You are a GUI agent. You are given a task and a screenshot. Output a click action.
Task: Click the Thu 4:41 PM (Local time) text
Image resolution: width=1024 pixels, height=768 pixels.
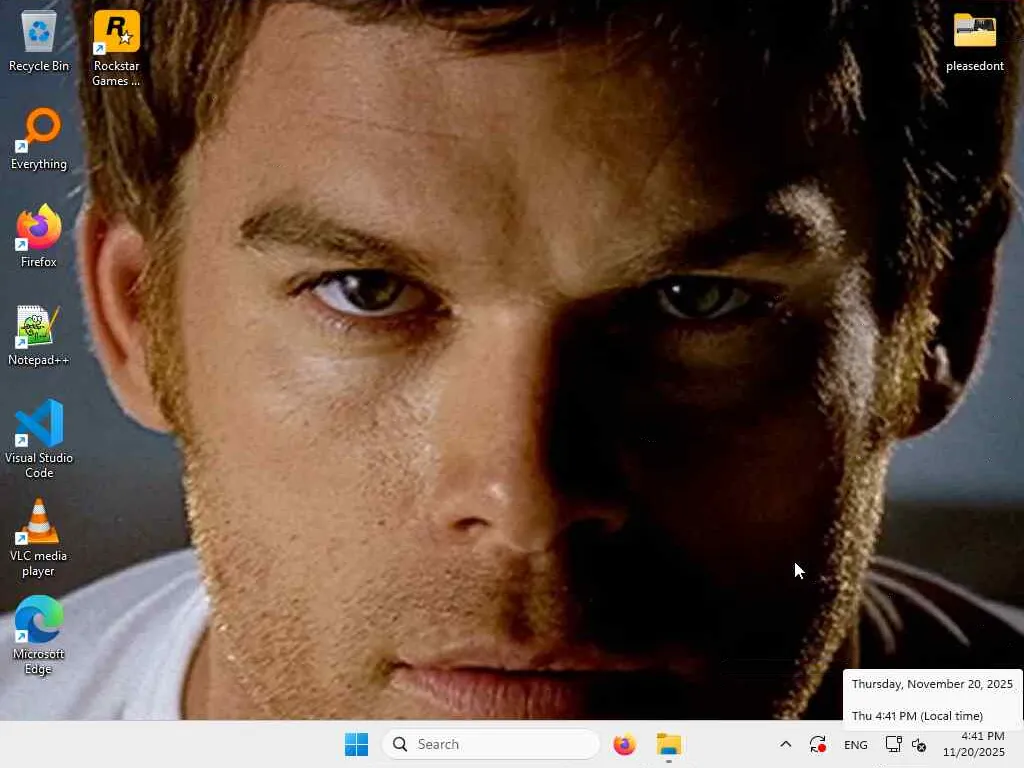click(917, 716)
